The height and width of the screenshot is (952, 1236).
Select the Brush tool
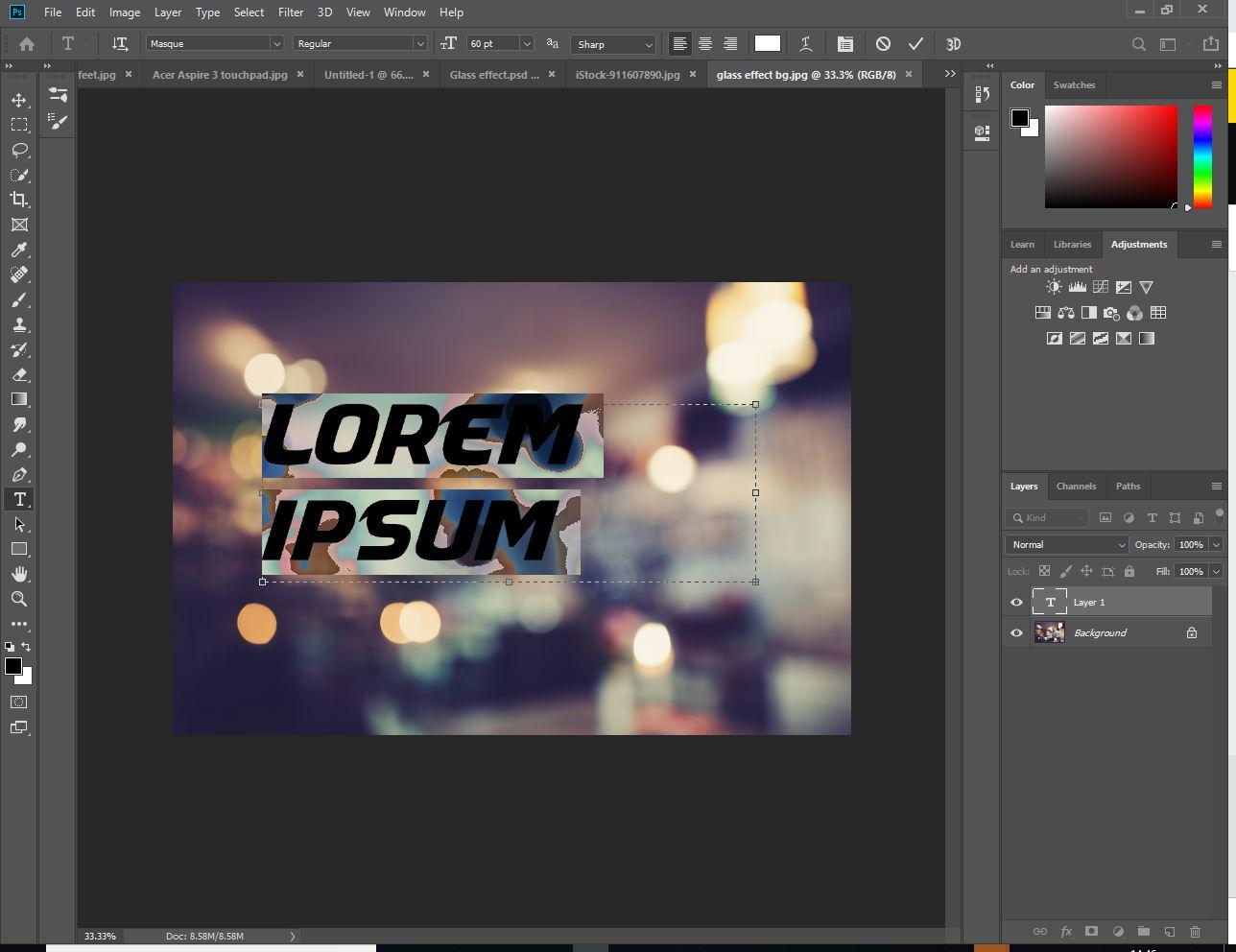pos(19,299)
